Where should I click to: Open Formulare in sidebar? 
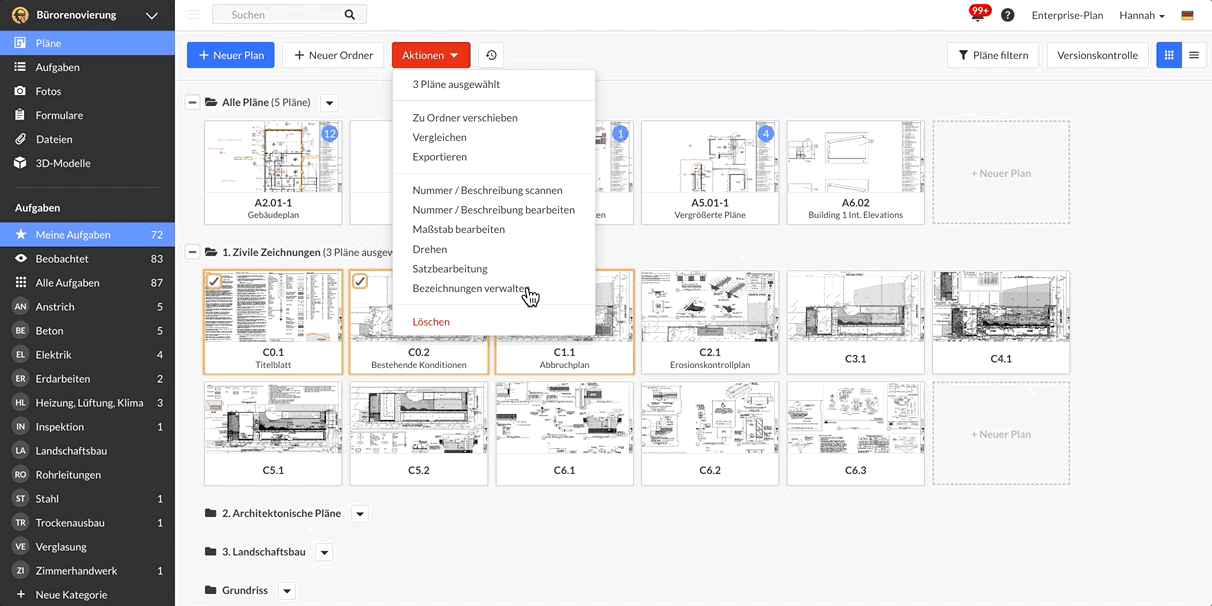pos(87,115)
